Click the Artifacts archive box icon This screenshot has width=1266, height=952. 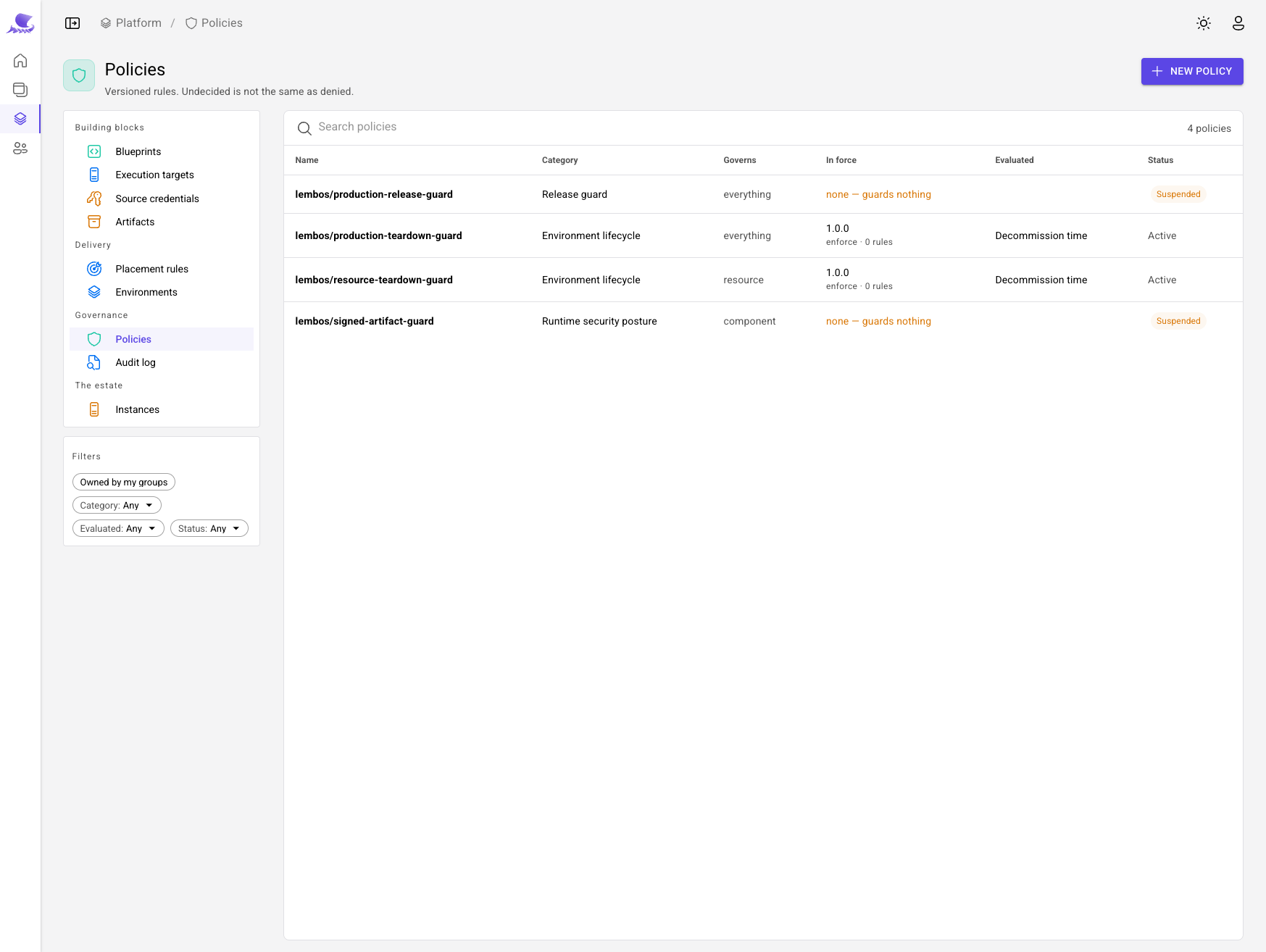(x=94, y=222)
